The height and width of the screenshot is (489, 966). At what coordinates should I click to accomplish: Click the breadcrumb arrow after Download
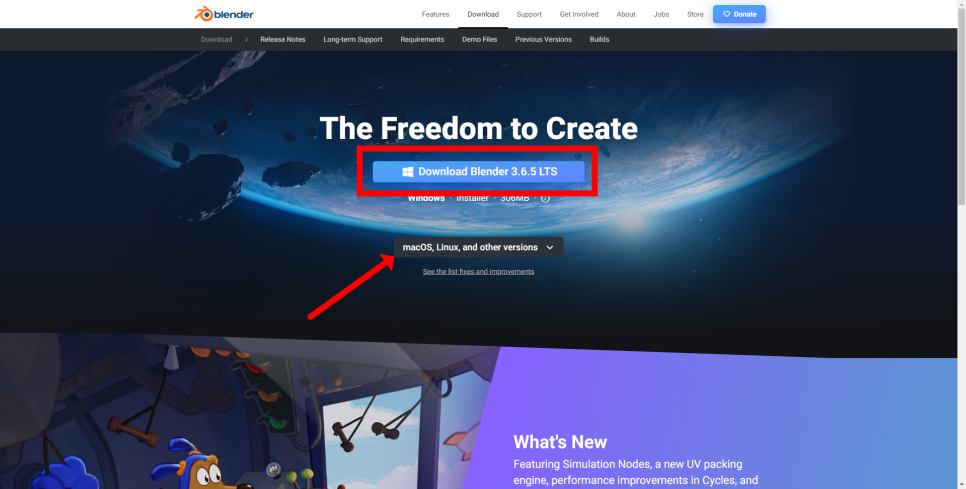[246, 39]
